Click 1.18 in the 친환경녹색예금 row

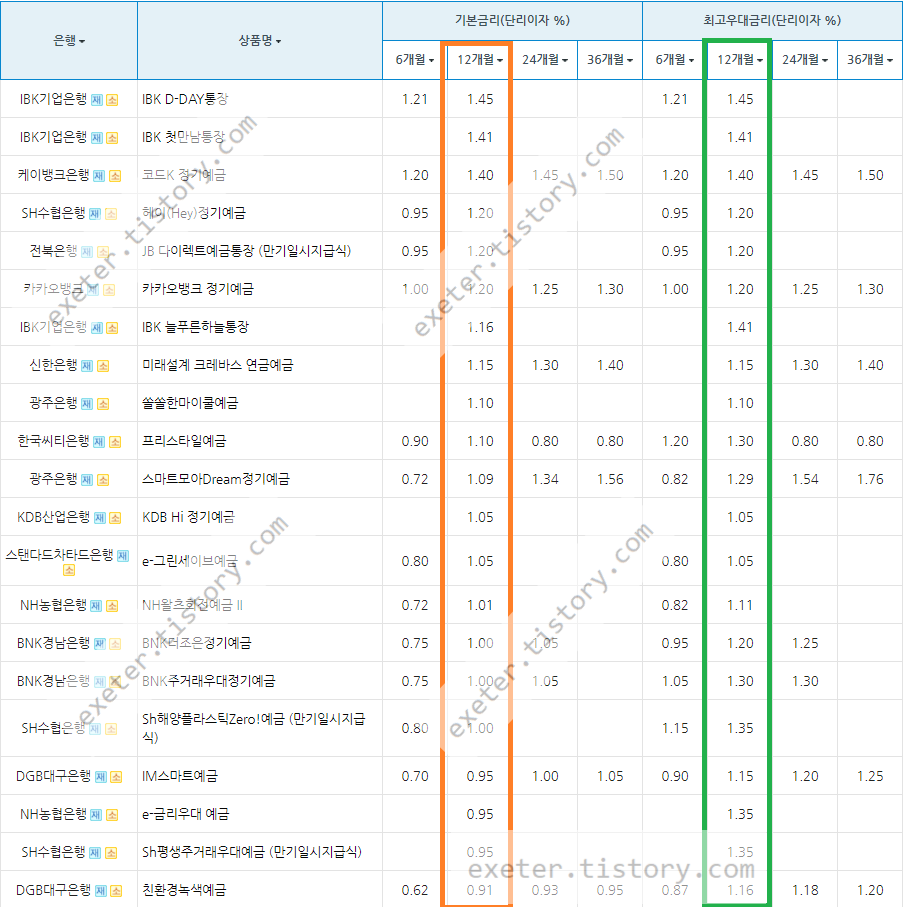coord(805,890)
